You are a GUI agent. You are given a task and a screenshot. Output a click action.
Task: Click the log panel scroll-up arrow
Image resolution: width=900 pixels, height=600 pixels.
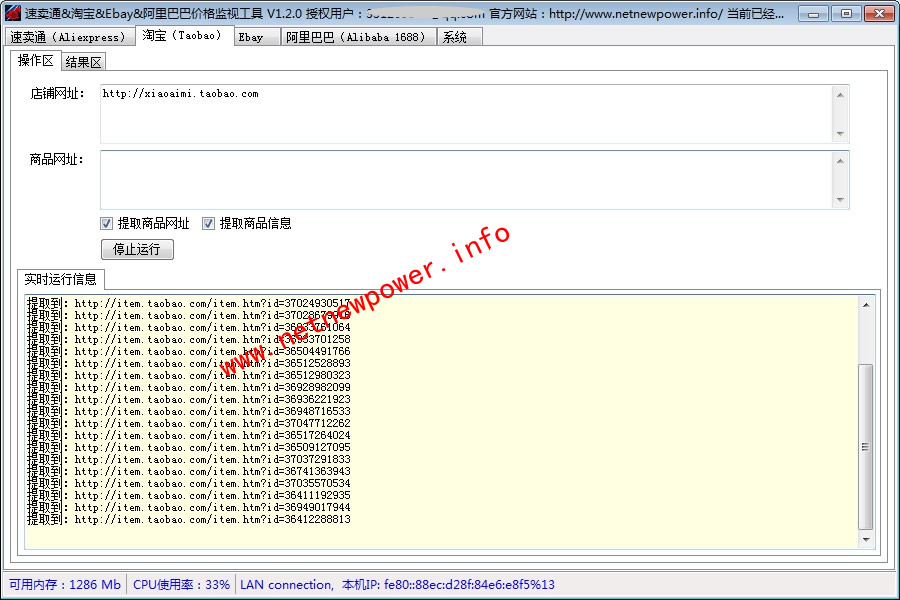865,304
